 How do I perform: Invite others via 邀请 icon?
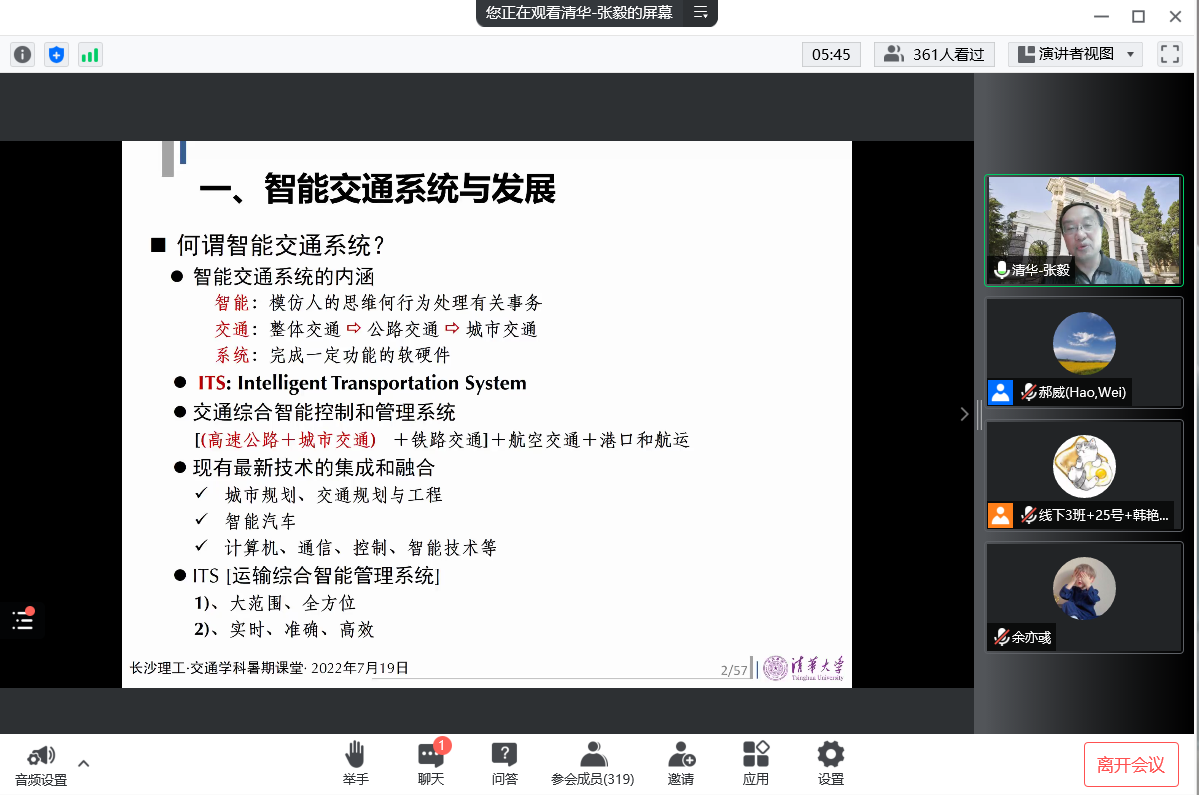point(681,763)
